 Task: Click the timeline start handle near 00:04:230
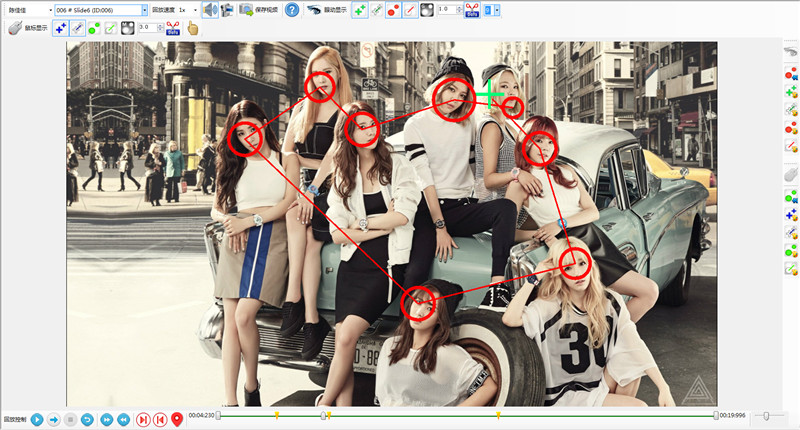[x=218, y=416]
